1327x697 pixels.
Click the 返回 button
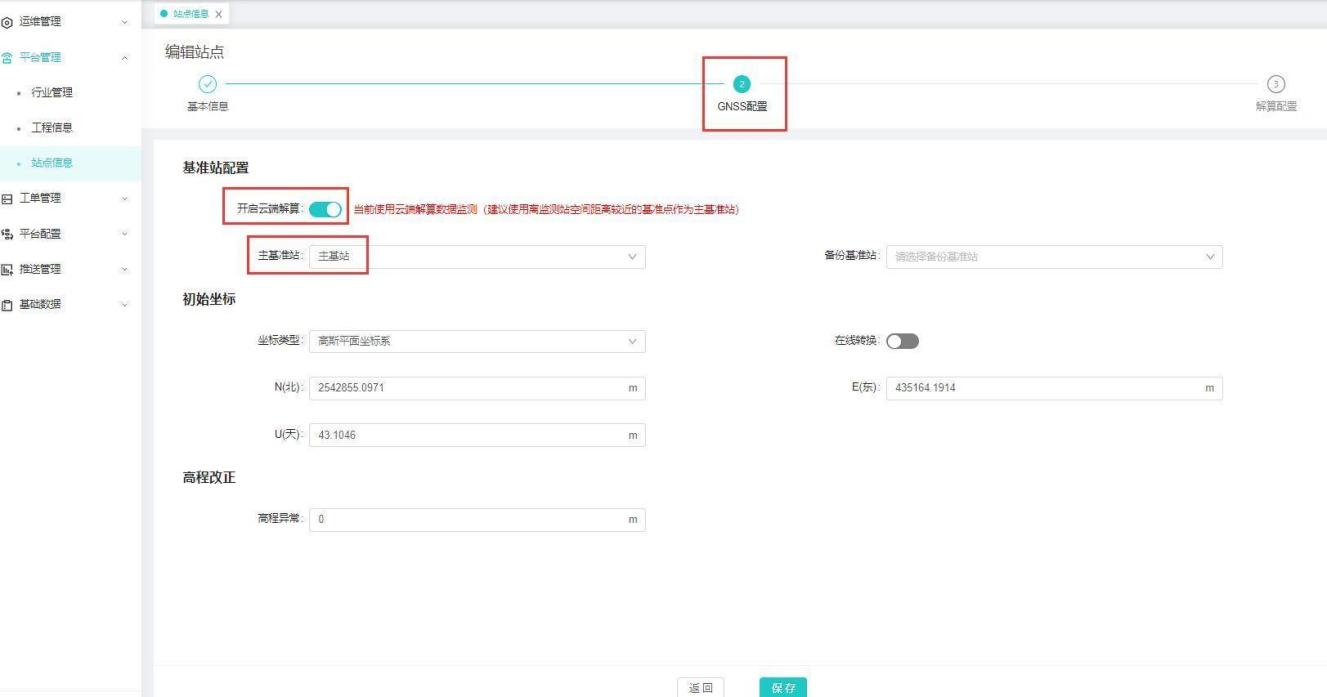pyautogui.click(x=700, y=687)
